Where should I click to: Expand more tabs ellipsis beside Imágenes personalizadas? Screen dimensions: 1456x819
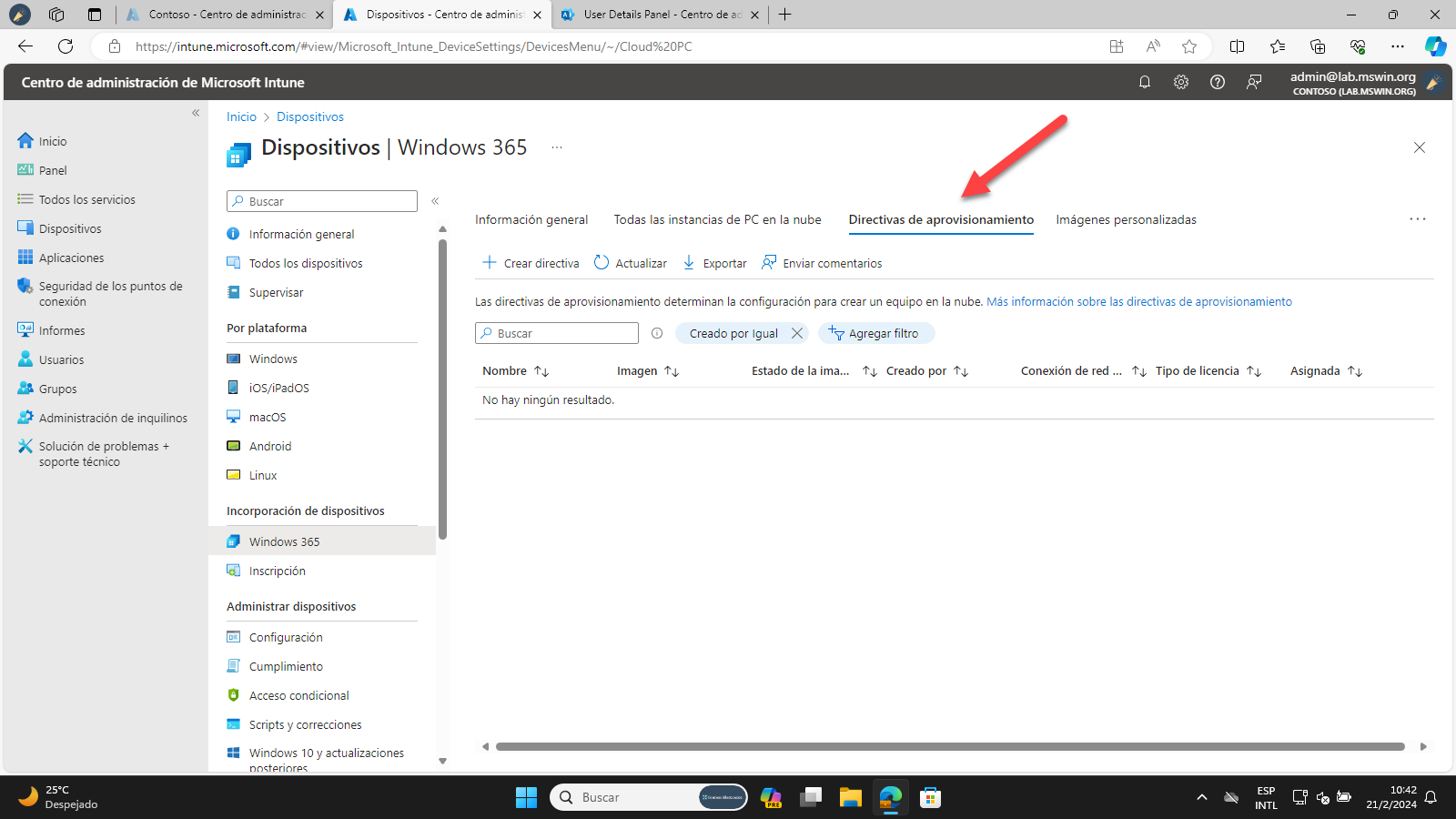point(1418,219)
